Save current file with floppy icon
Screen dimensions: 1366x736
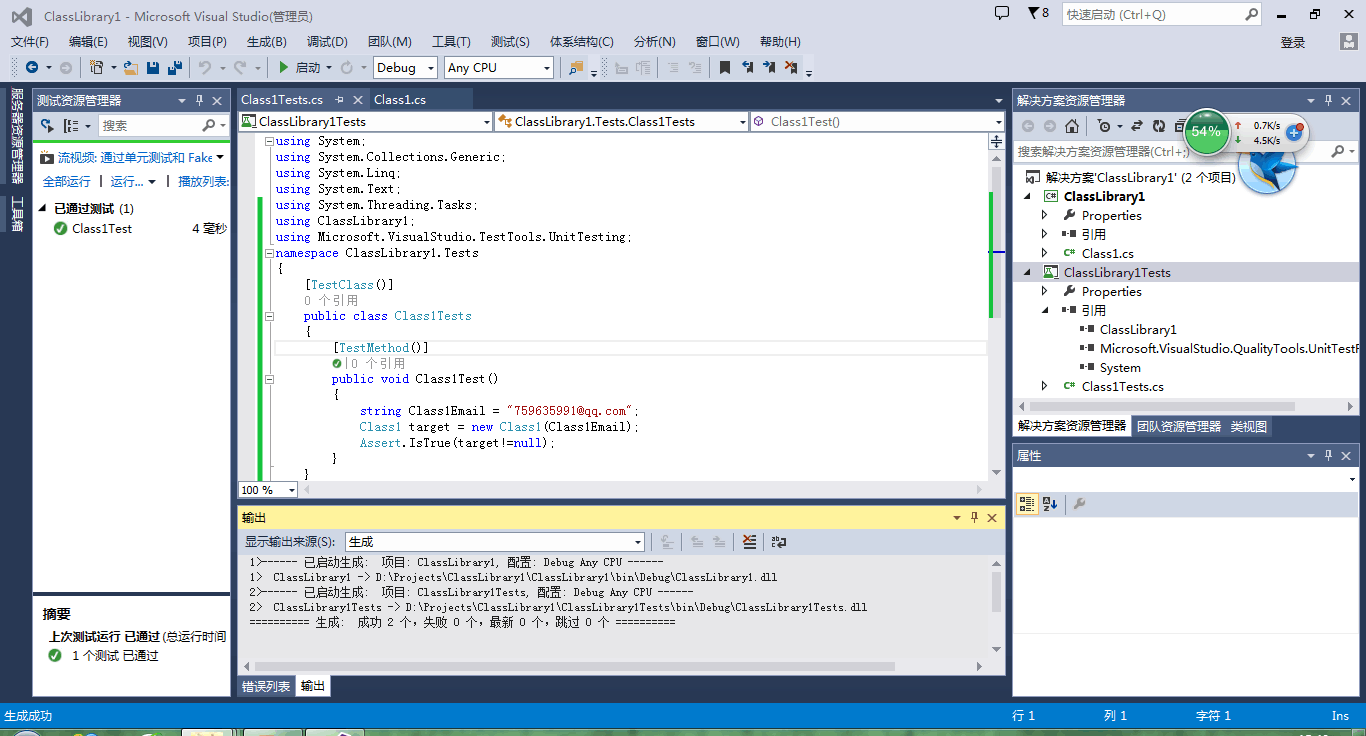tap(153, 67)
